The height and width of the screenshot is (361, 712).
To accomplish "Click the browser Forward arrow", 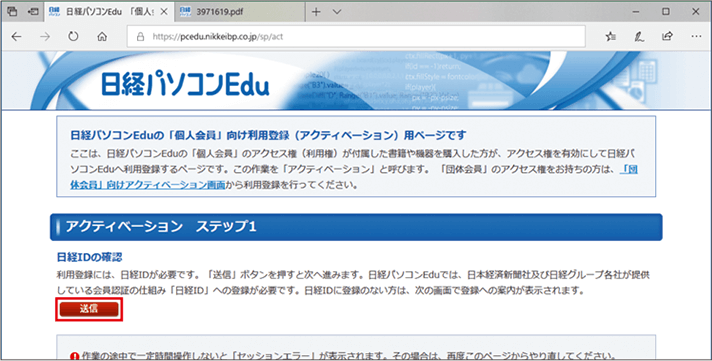I will 45,37.
